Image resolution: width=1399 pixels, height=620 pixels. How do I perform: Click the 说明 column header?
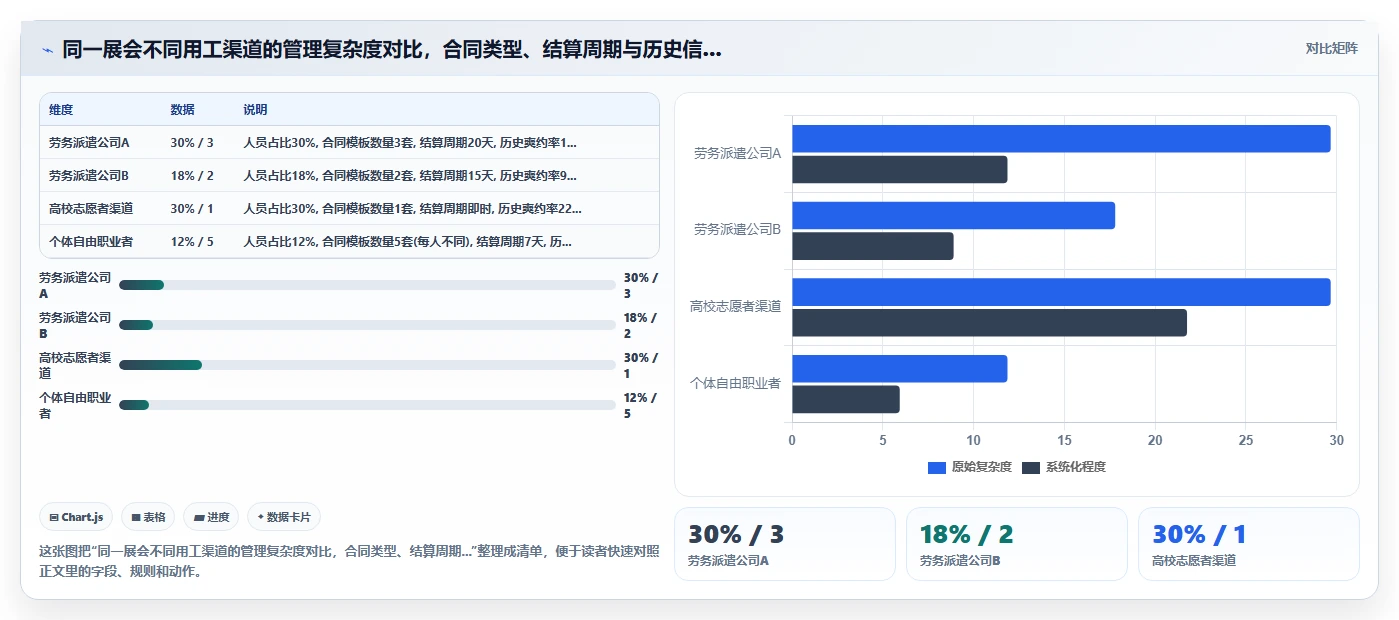coord(255,110)
